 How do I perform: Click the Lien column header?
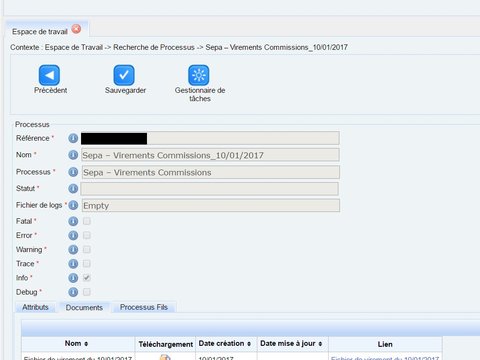385,344
